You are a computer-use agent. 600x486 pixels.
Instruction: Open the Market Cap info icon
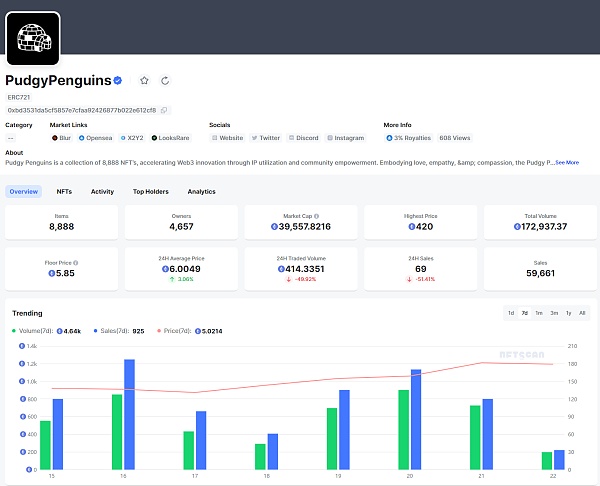coord(316,216)
